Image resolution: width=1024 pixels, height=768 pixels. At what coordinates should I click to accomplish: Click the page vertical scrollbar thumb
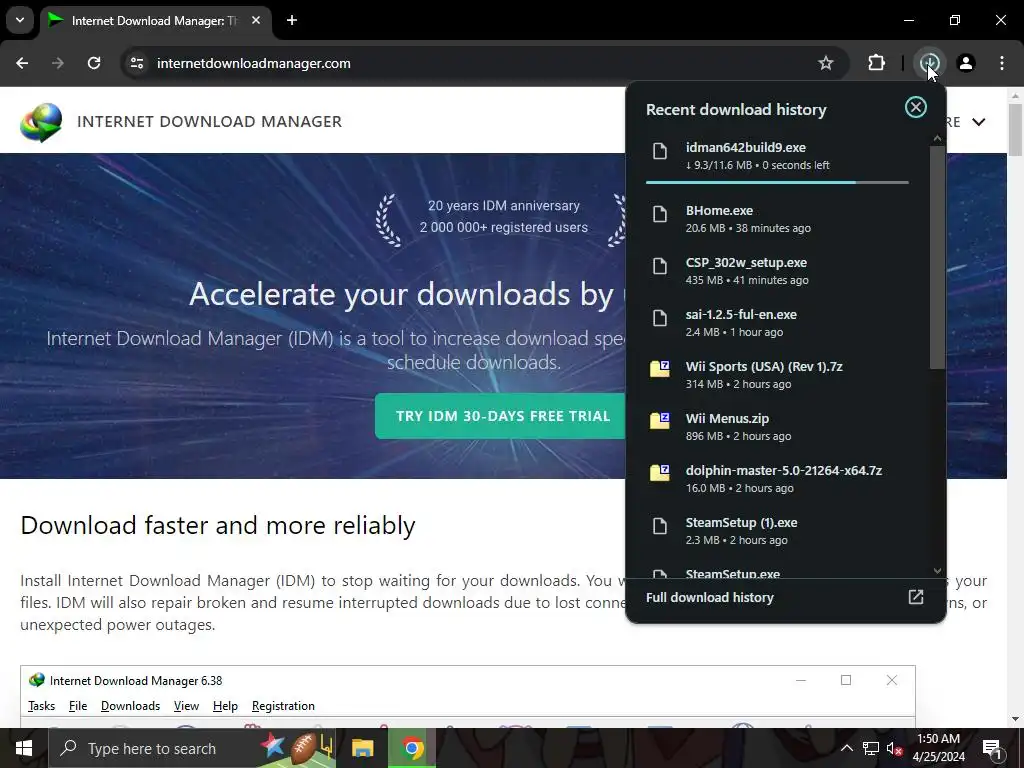pos(1015,129)
